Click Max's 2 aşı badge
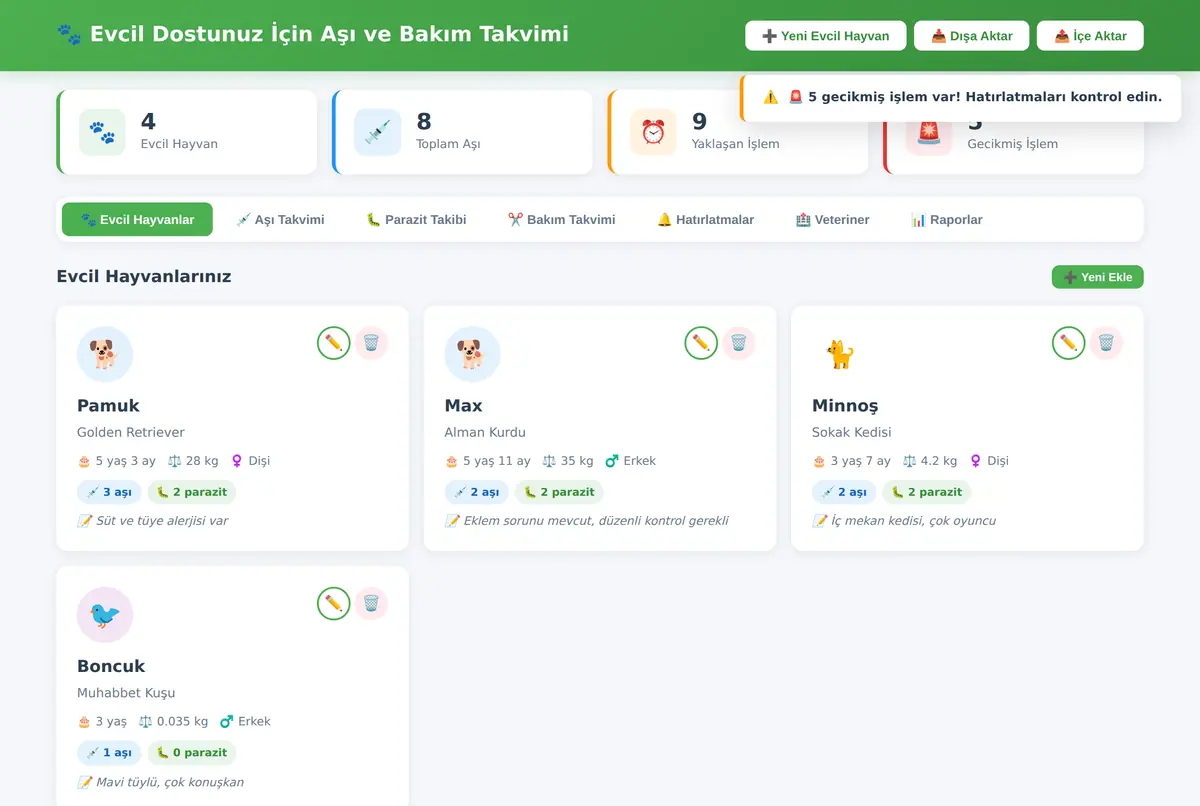The image size is (1200, 806). [476, 492]
